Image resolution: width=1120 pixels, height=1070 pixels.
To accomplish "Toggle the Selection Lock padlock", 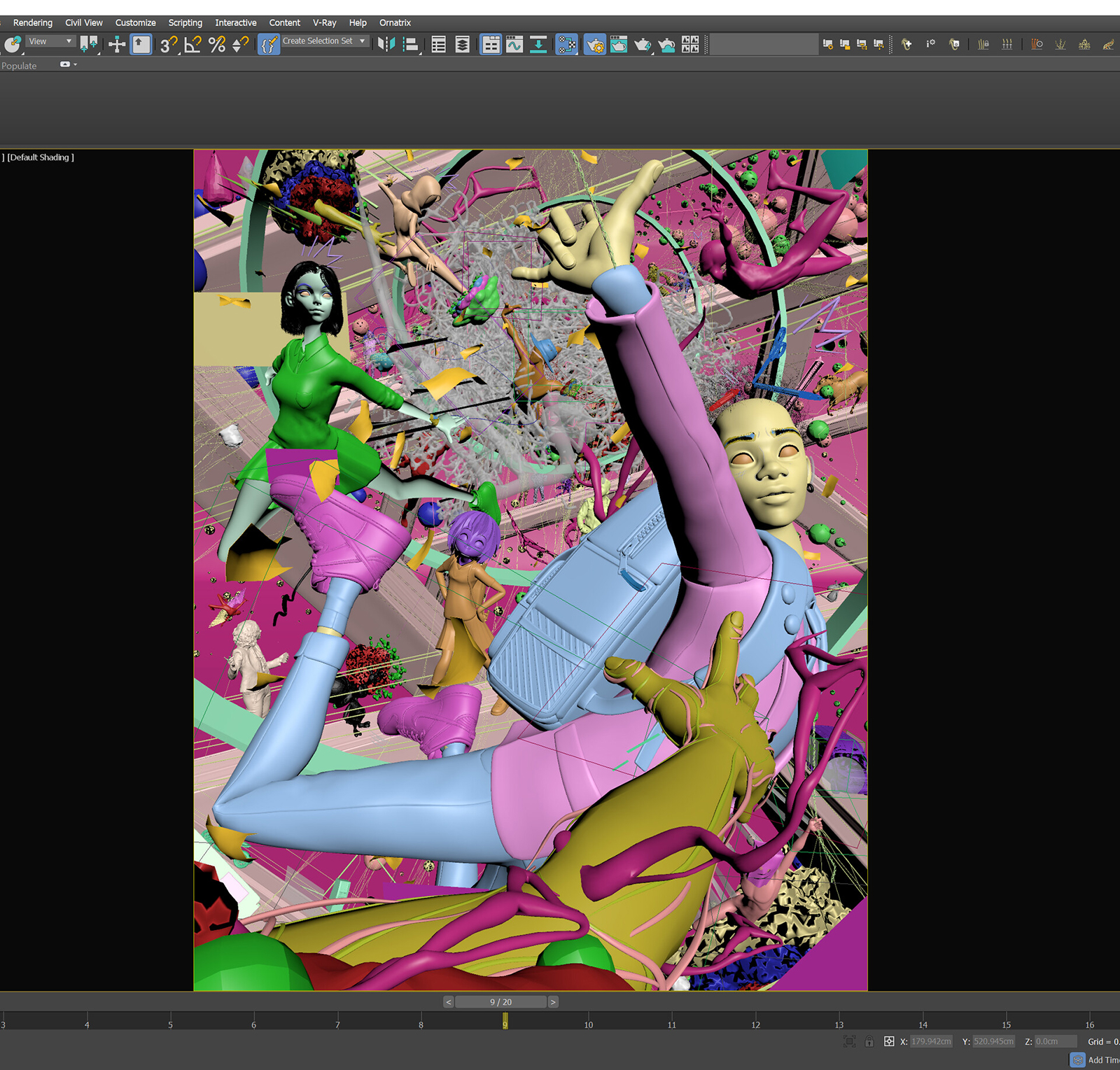I will (869, 1041).
